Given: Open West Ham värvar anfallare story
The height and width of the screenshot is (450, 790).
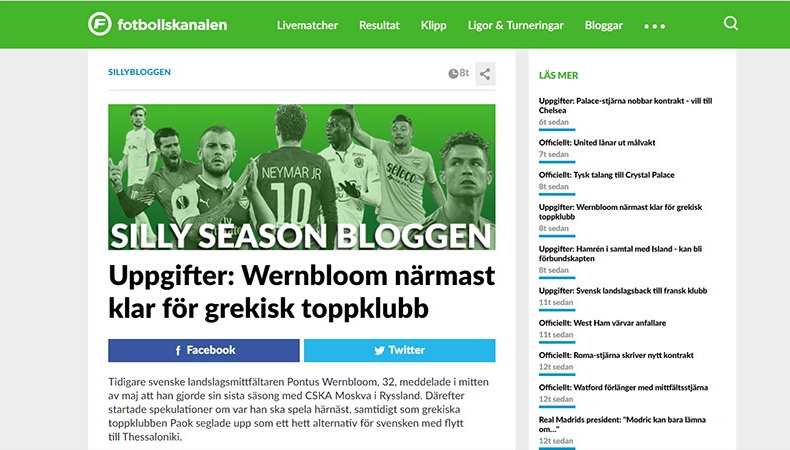Looking at the screenshot, I should point(603,323).
